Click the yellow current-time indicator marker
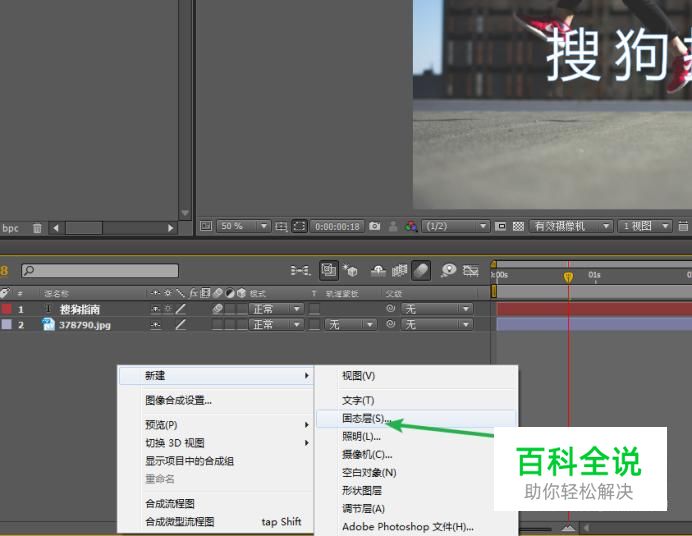 (x=568, y=277)
